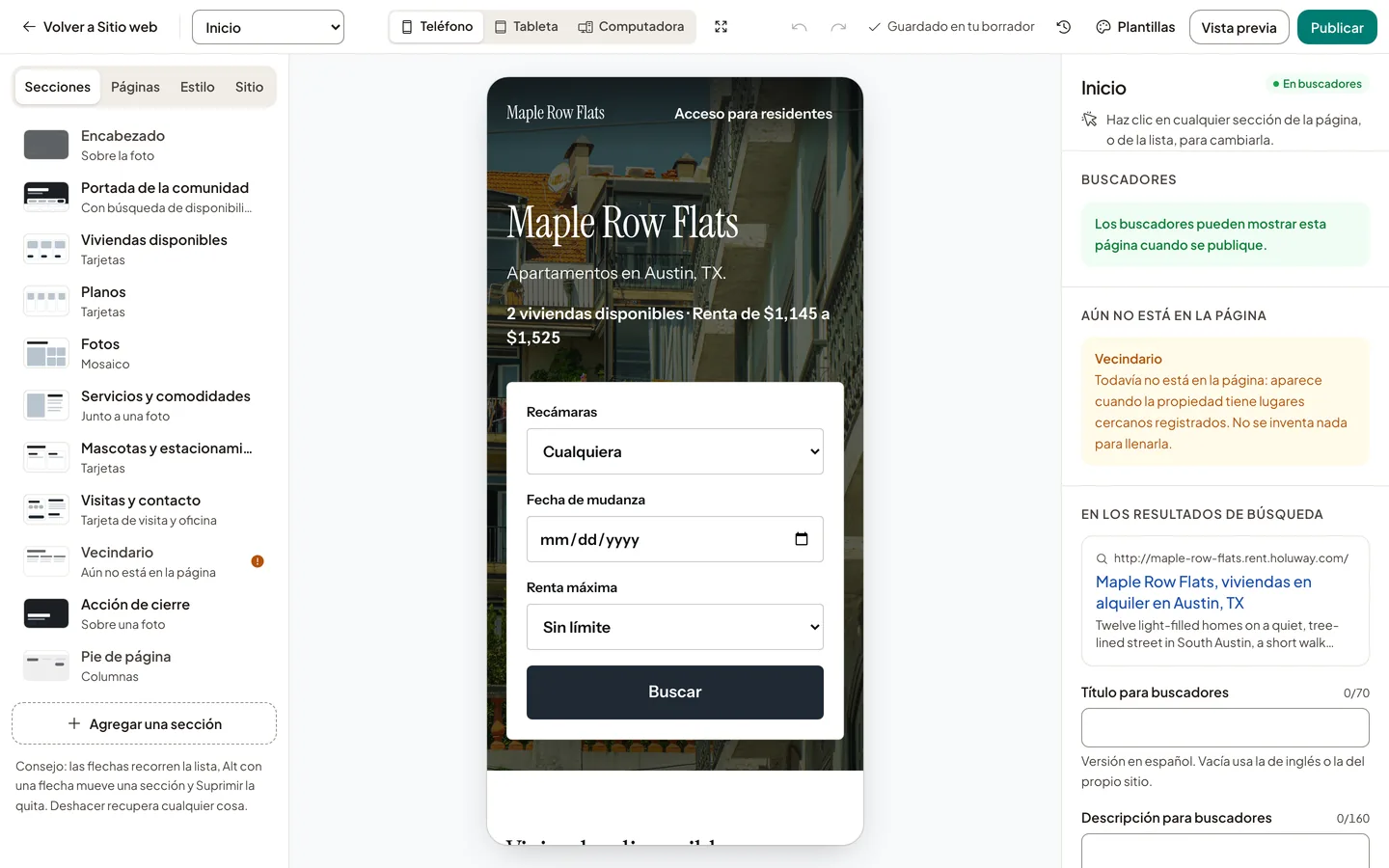
Task: Click the Fecha de mudanza date field
Action: [x=675, y=539]
